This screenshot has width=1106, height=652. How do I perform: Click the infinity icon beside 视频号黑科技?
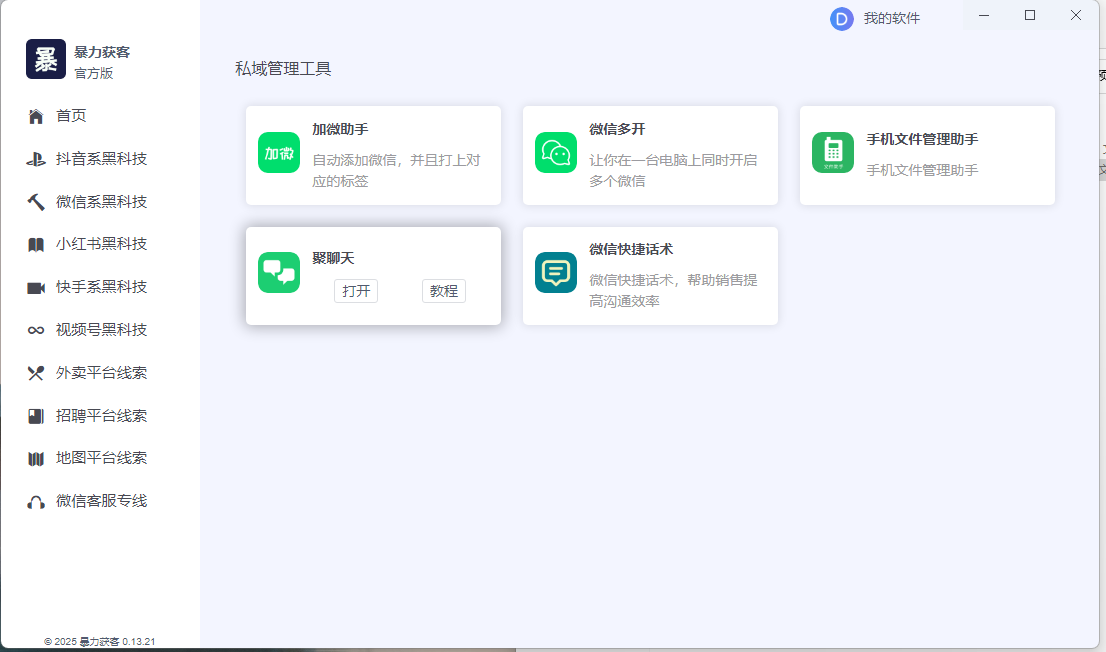36,331
